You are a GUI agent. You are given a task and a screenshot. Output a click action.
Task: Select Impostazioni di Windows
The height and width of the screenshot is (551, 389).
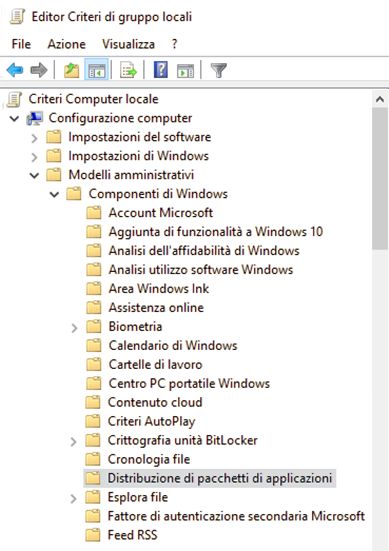click(x=138, y=156)
